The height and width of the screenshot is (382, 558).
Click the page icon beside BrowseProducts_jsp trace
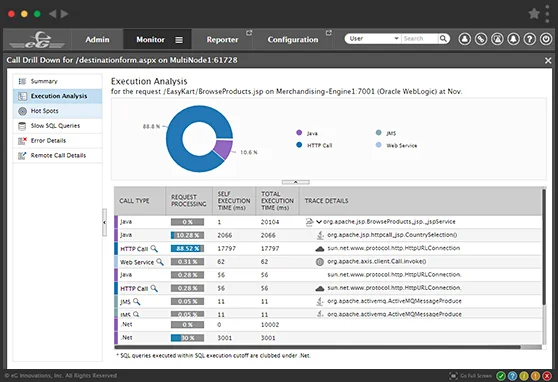[x=310, y=222]
